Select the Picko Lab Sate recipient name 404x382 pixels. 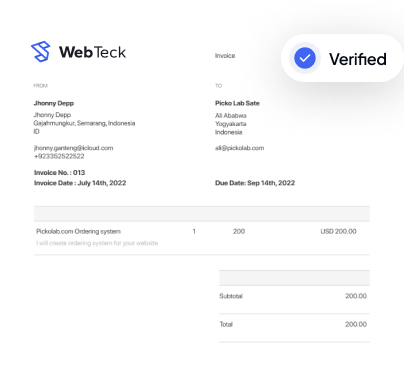coord(237,103)
